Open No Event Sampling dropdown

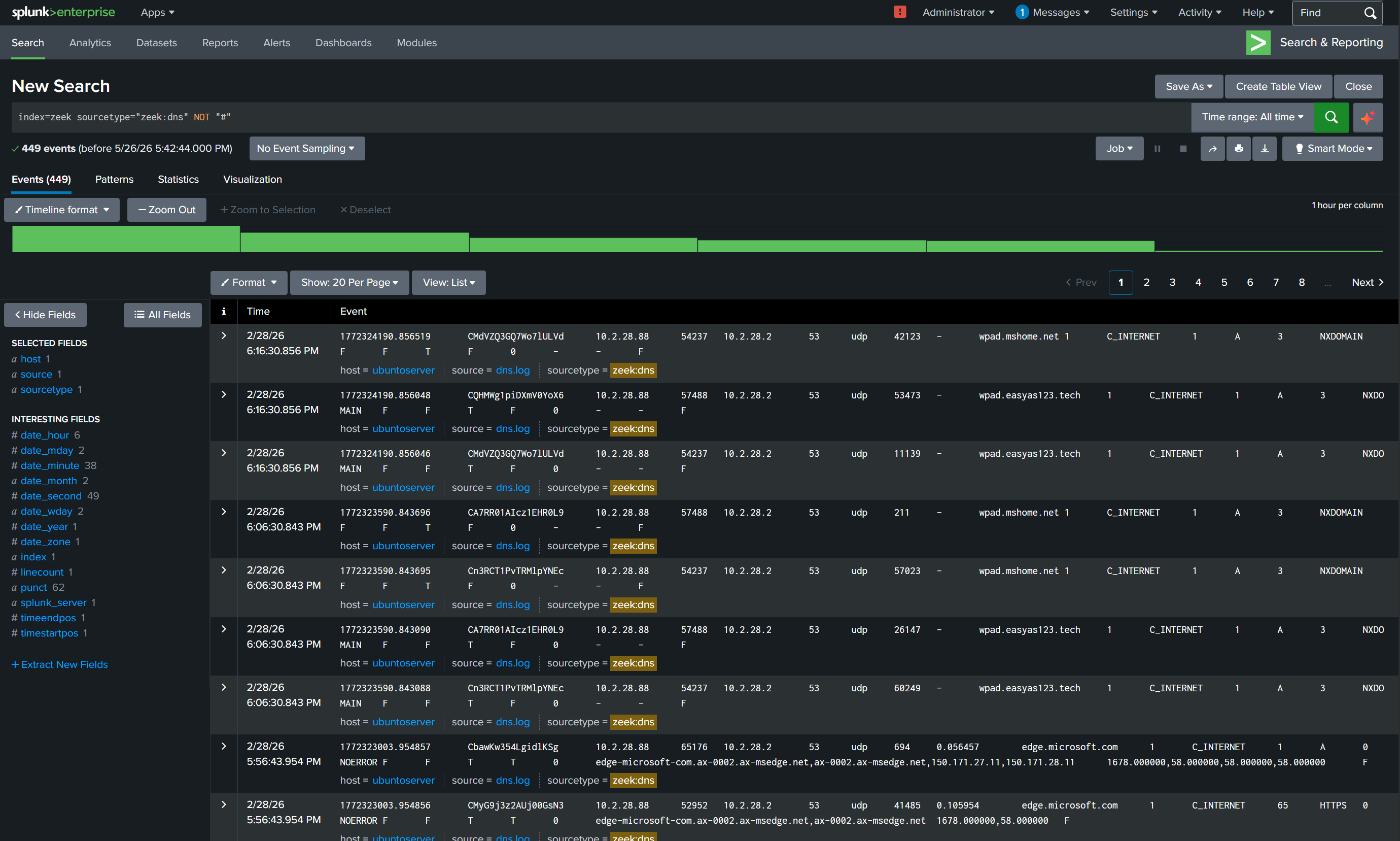coord(306,149)
